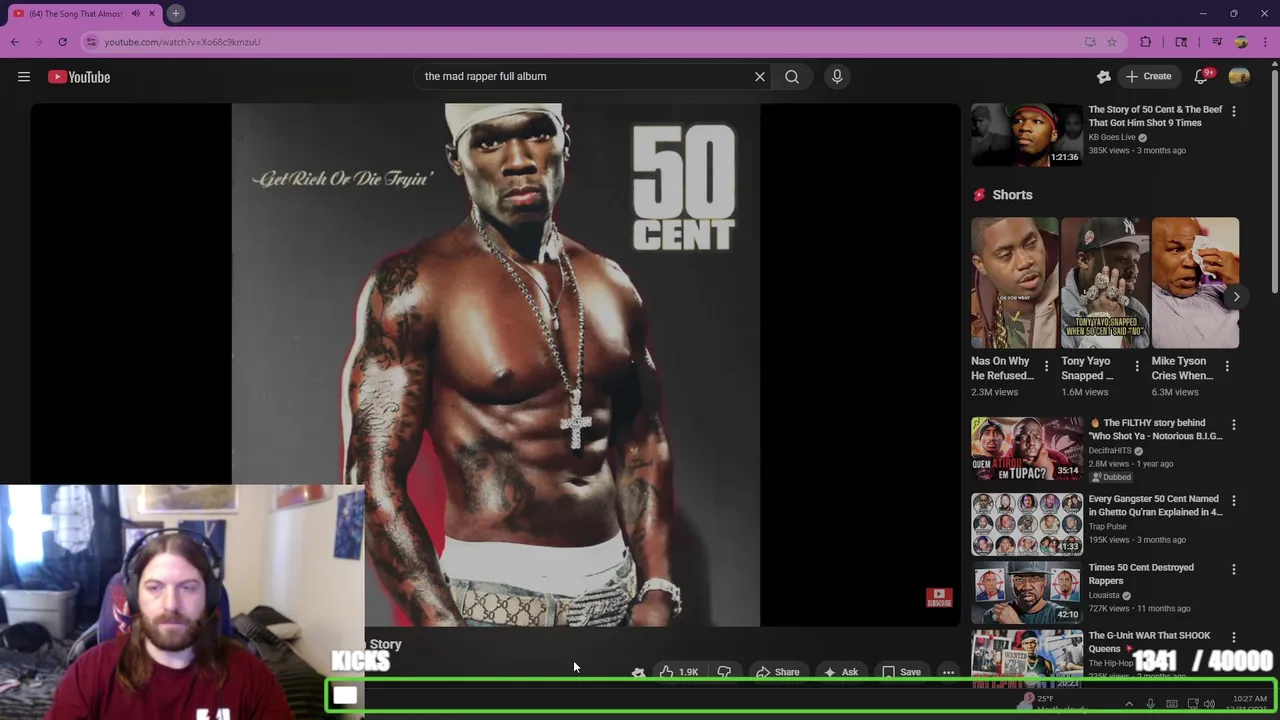The image size is (1280, 720).
Task: Open options for Ghetto Qu'ran video
Action: tap(1233, 500)
